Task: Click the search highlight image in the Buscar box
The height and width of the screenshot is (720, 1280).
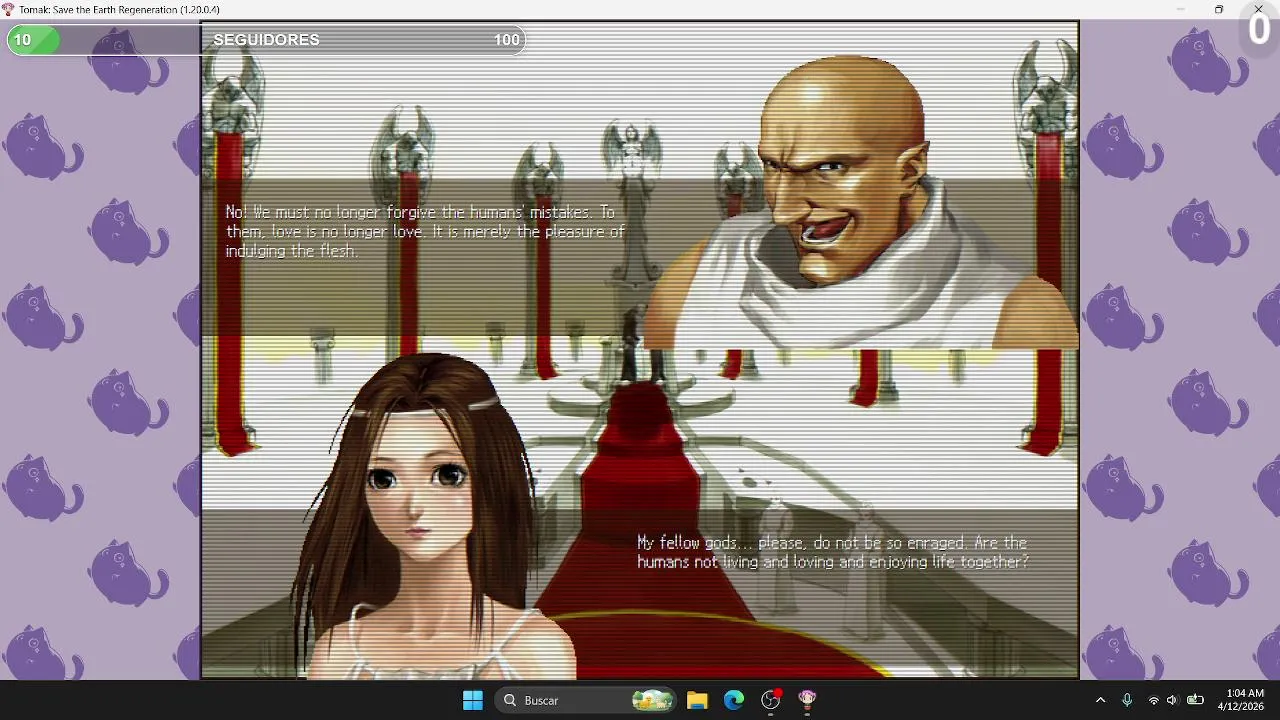Action: [x=652, y=700]
